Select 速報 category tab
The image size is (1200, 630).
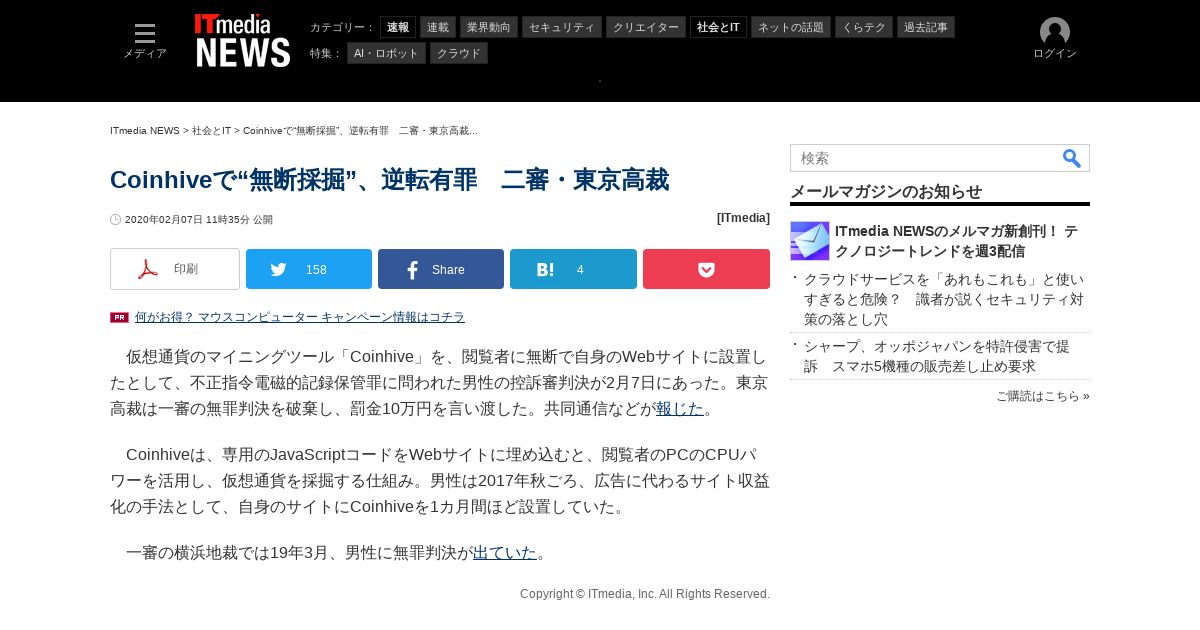[398, 27]
